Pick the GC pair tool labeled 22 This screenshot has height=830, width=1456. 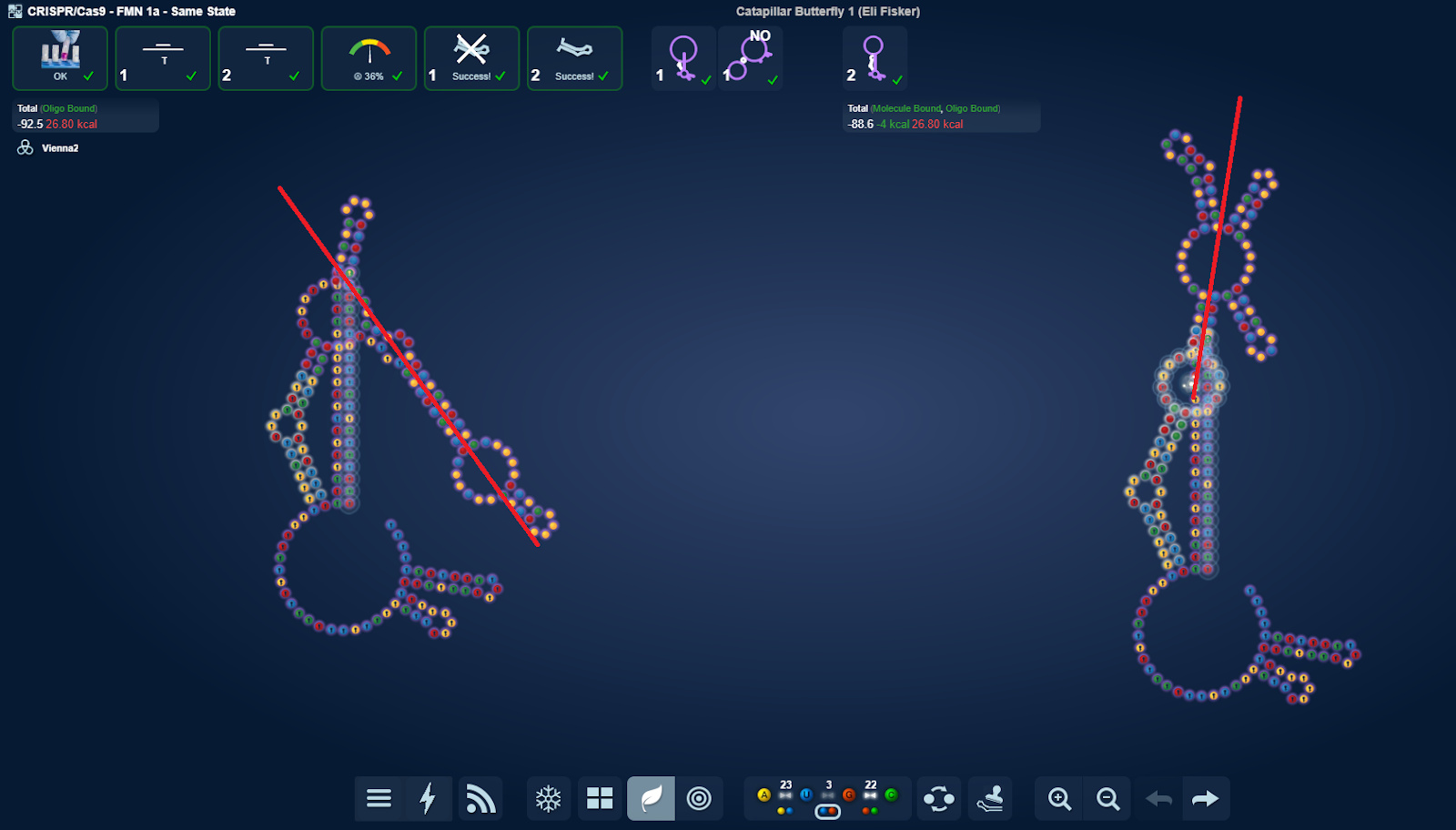click(870, 795)
